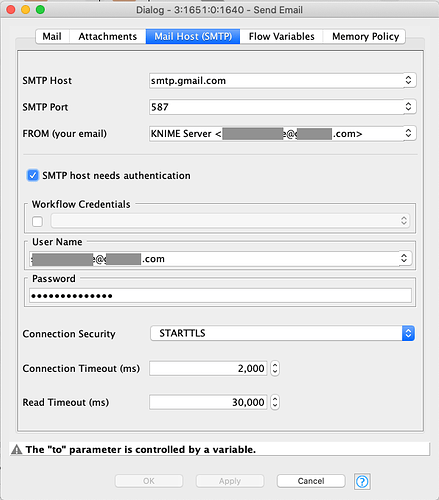Image resolution: width=439 pixels, height=500 pixels.
Task: Open the help question mark icon
Action: pyautogui.click(x=362, y=481)
